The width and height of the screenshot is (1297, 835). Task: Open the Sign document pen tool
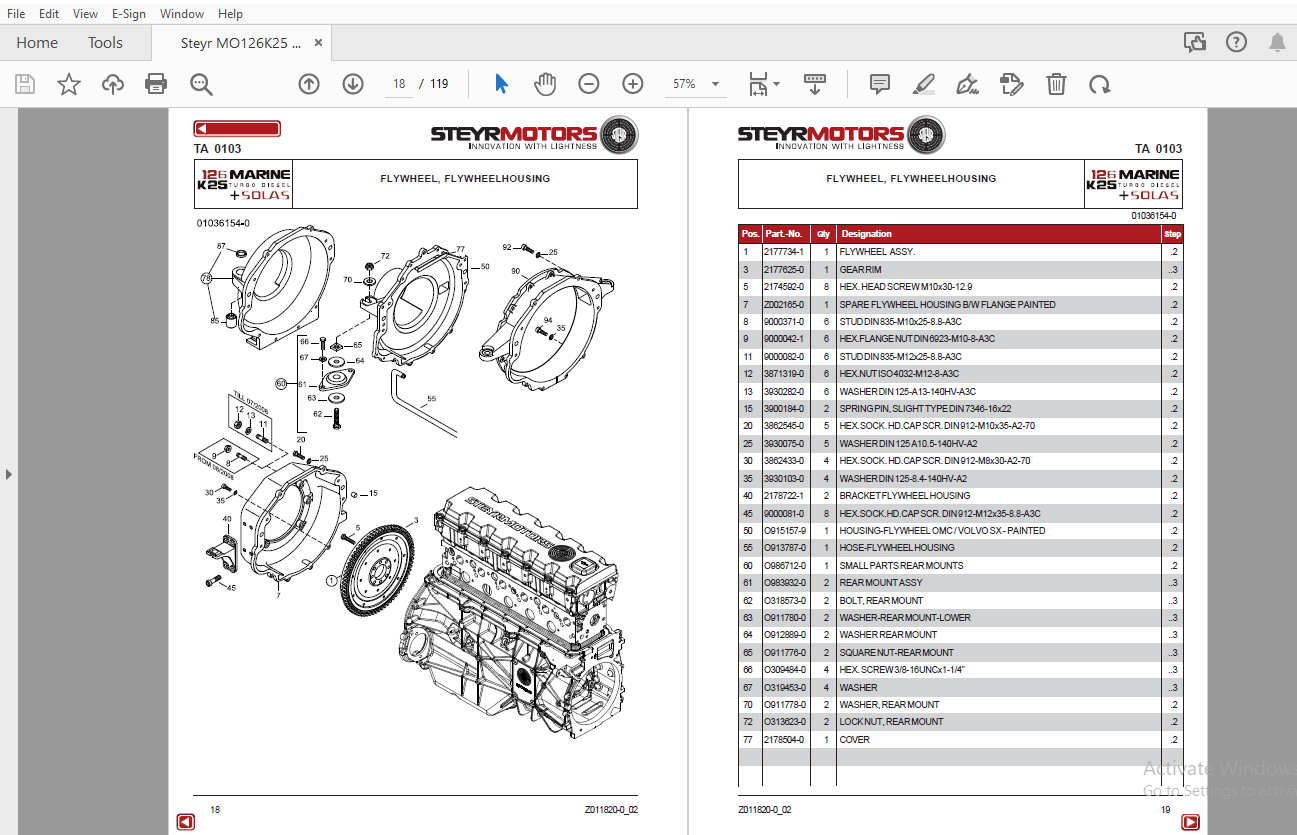(967, 84)
